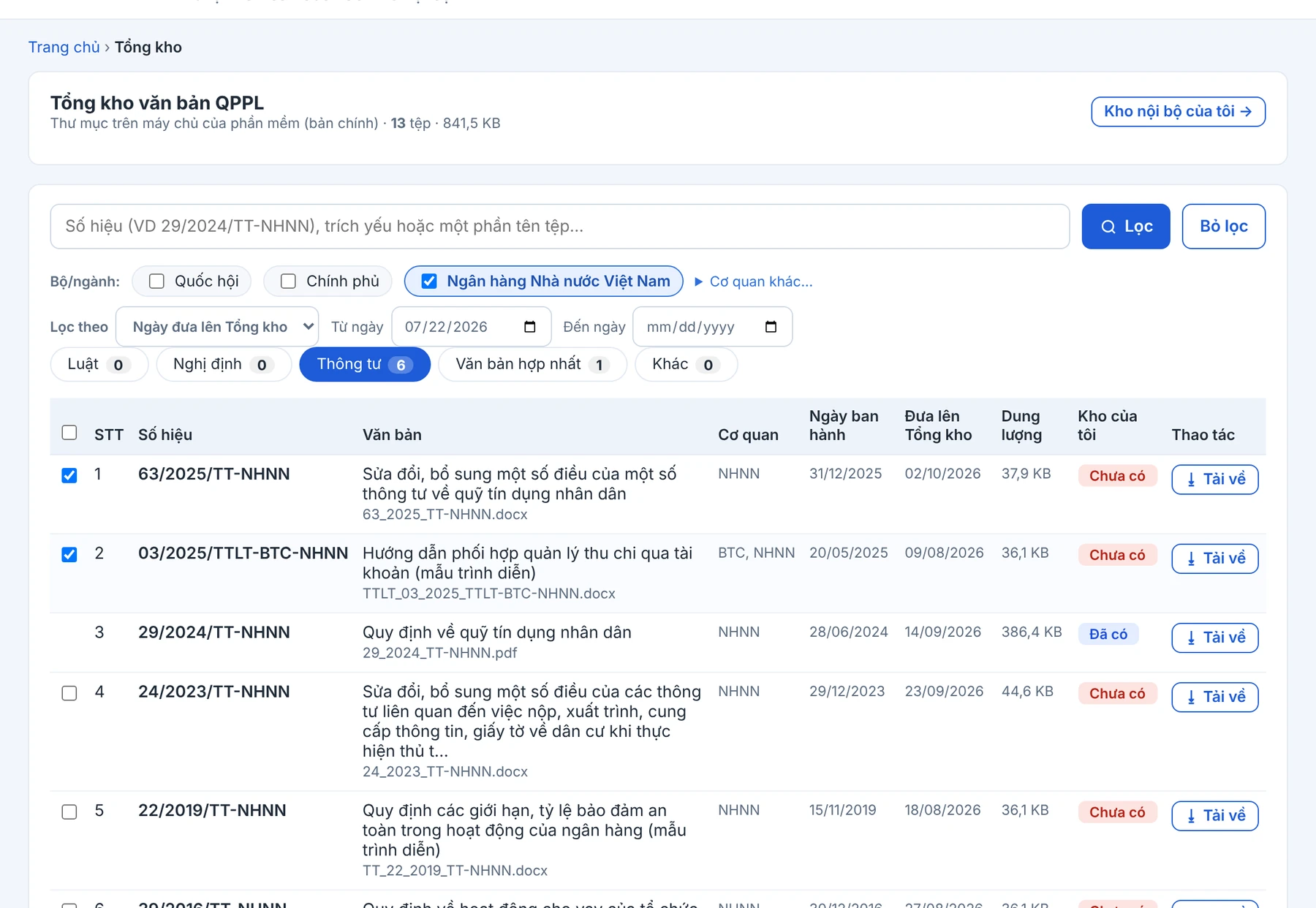This screenshot has width=1316, height=908.
Task: Select the 24/2023/TT-NHNN row checkbox
Action: click(69, 693)
